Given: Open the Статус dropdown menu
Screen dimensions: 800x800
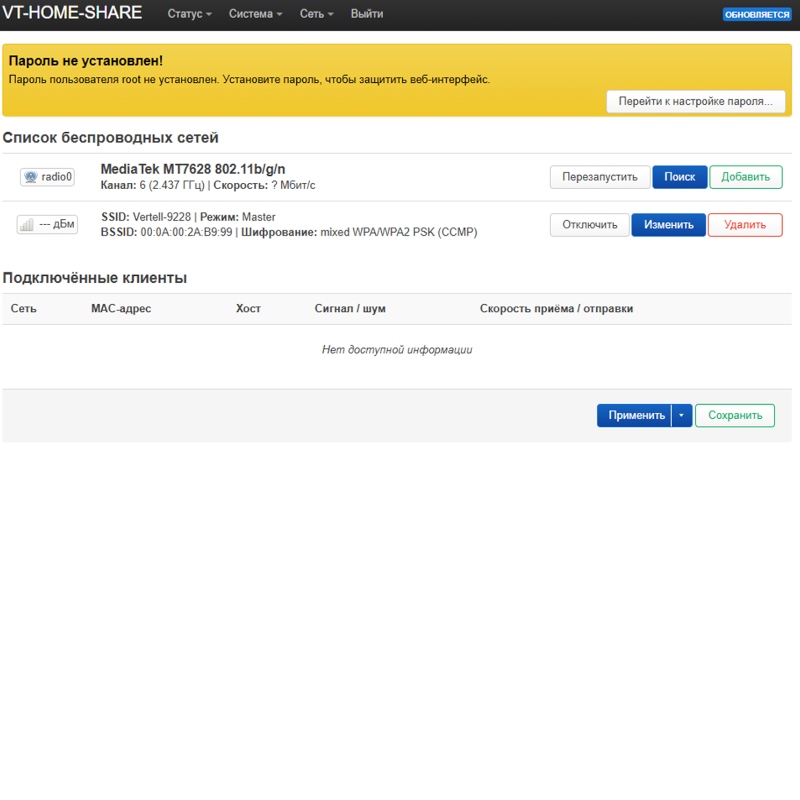Looking at the screenshot, I should pos(189,14).
